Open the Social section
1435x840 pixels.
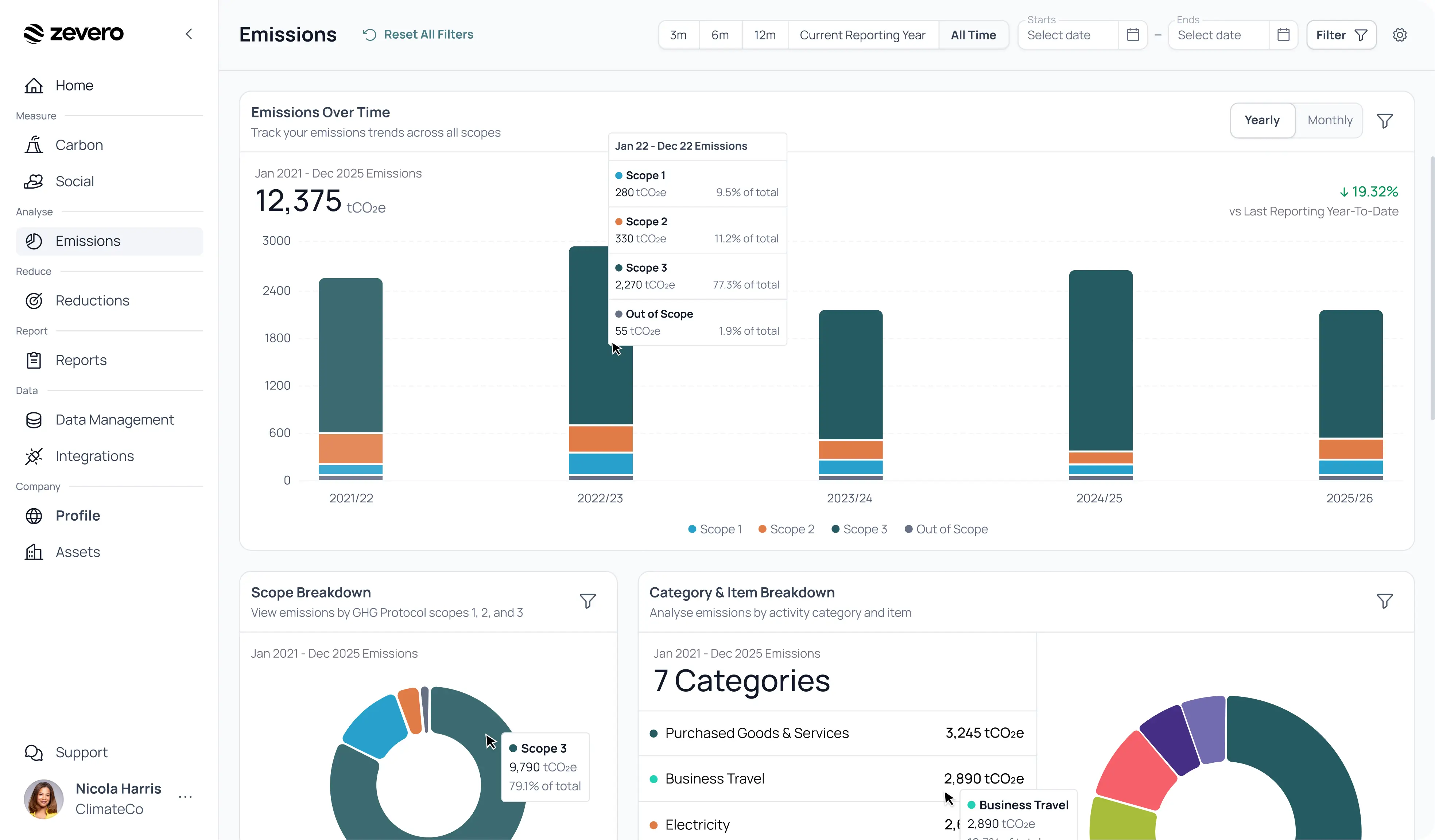pos(109,182)
